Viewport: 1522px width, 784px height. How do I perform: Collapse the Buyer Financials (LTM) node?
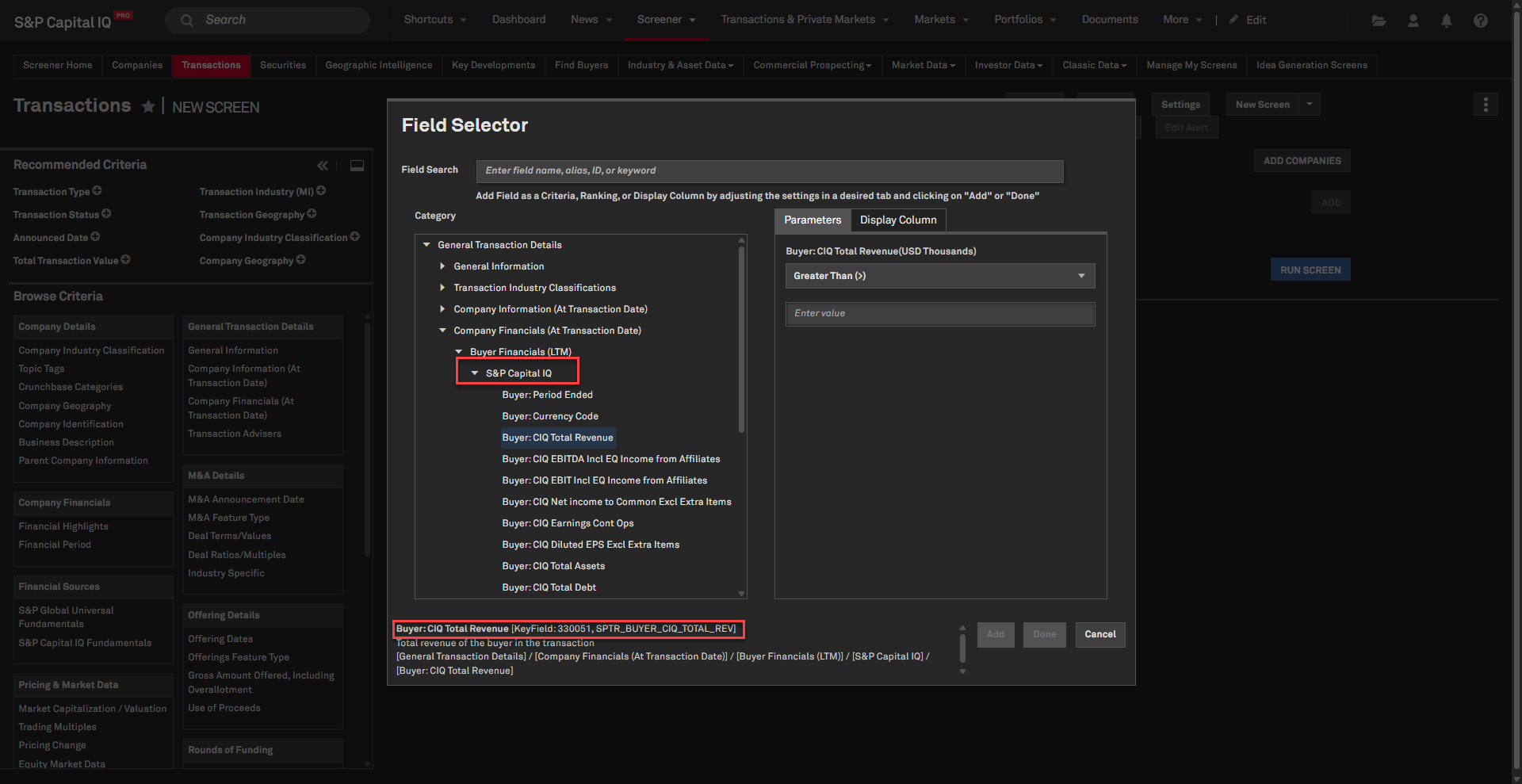tap(458, 352)
